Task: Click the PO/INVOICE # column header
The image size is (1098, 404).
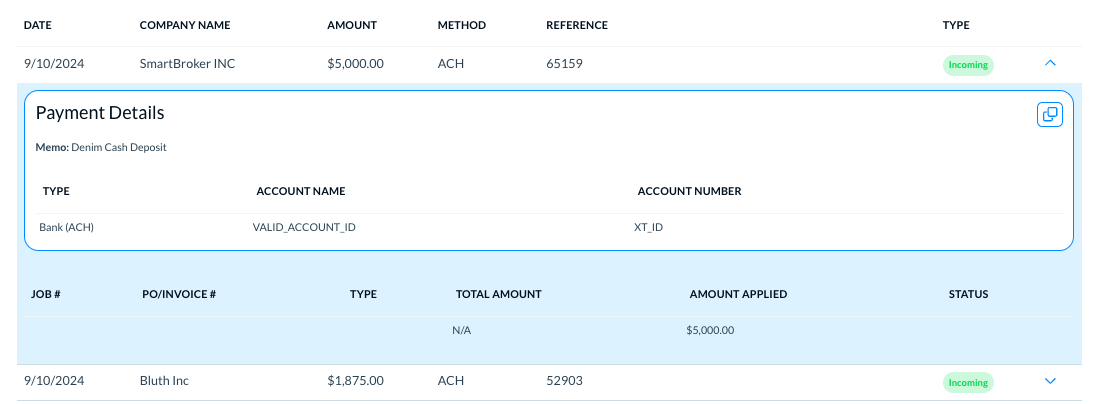Action: (179, 294)
